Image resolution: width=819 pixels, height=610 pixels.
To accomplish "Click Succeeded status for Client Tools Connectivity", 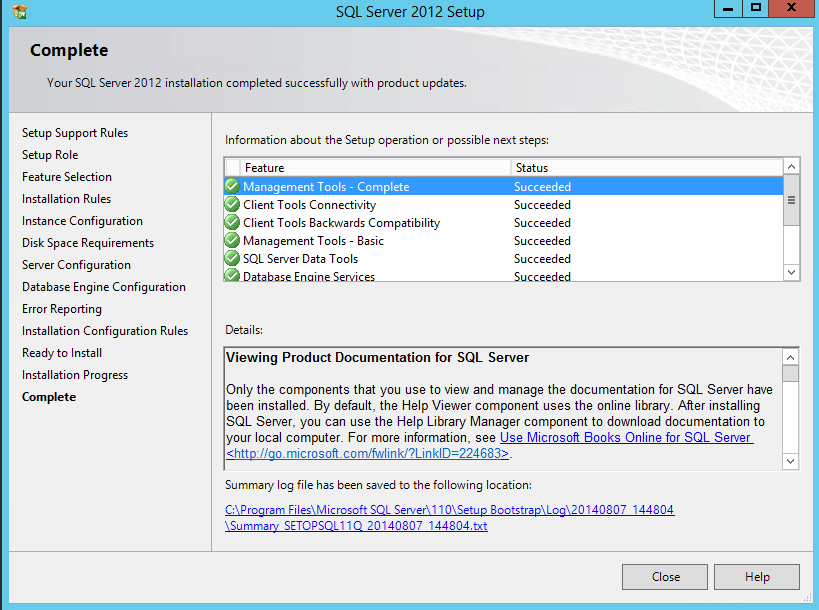I will 542,205.
